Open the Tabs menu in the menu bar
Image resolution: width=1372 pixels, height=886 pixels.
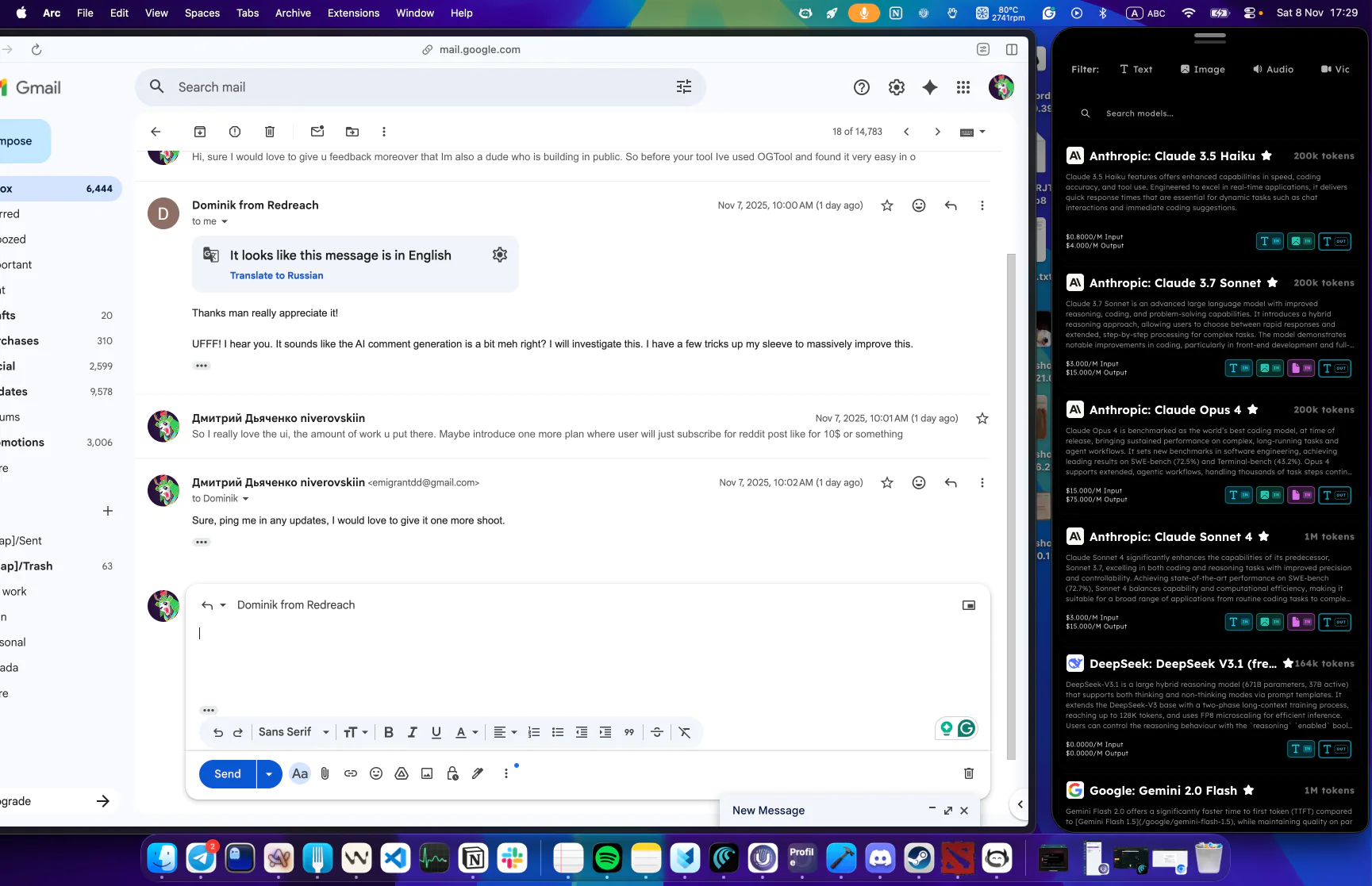coord(247,13)
